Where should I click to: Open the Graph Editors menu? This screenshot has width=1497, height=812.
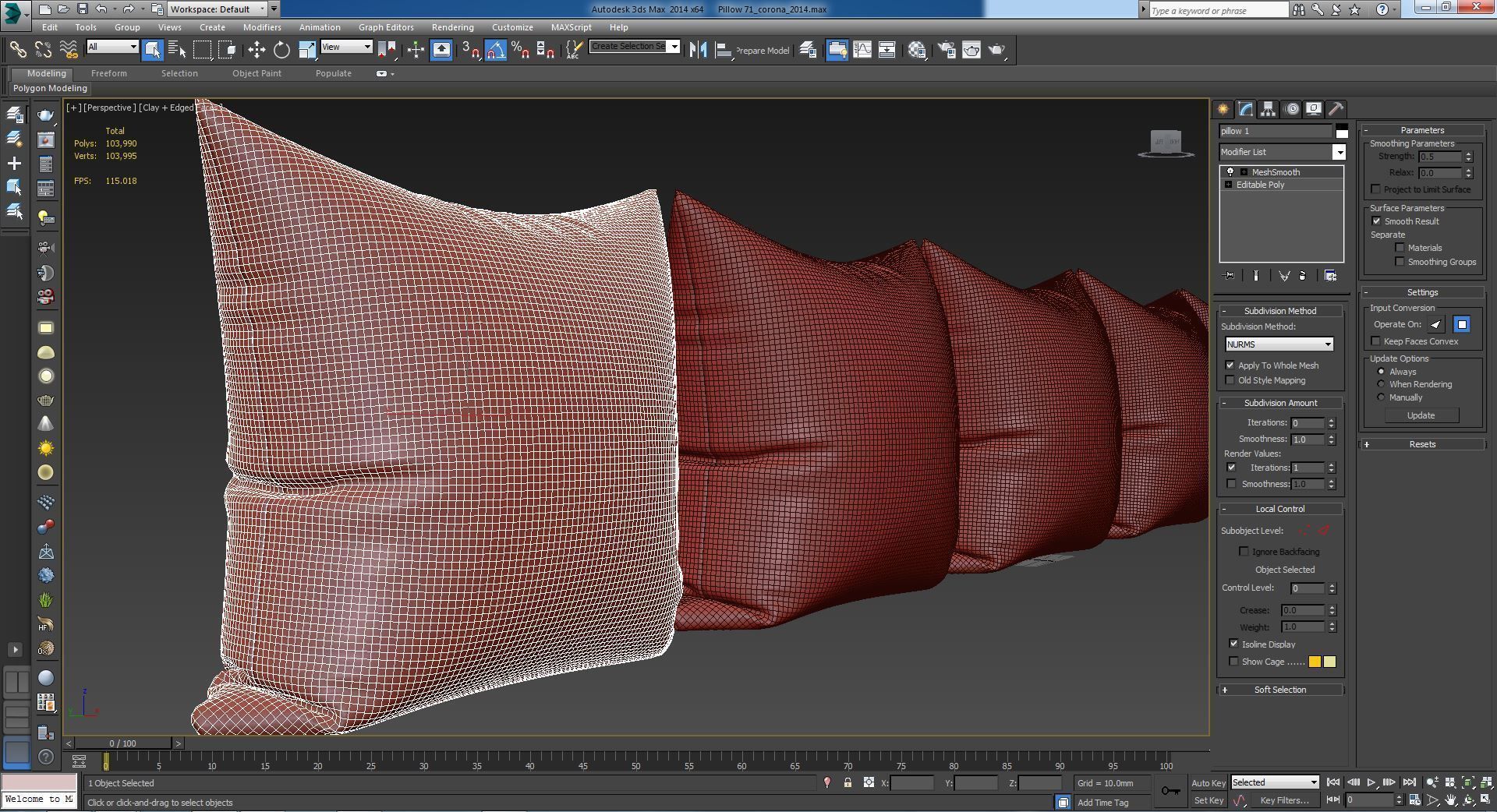(386, 27)
